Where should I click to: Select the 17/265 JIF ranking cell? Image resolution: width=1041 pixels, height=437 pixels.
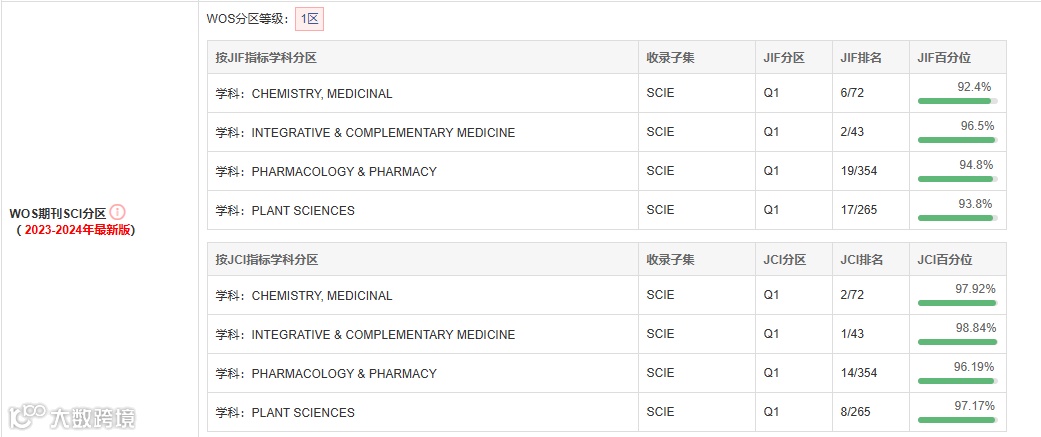pyautogui.click(x=859, y=210)
